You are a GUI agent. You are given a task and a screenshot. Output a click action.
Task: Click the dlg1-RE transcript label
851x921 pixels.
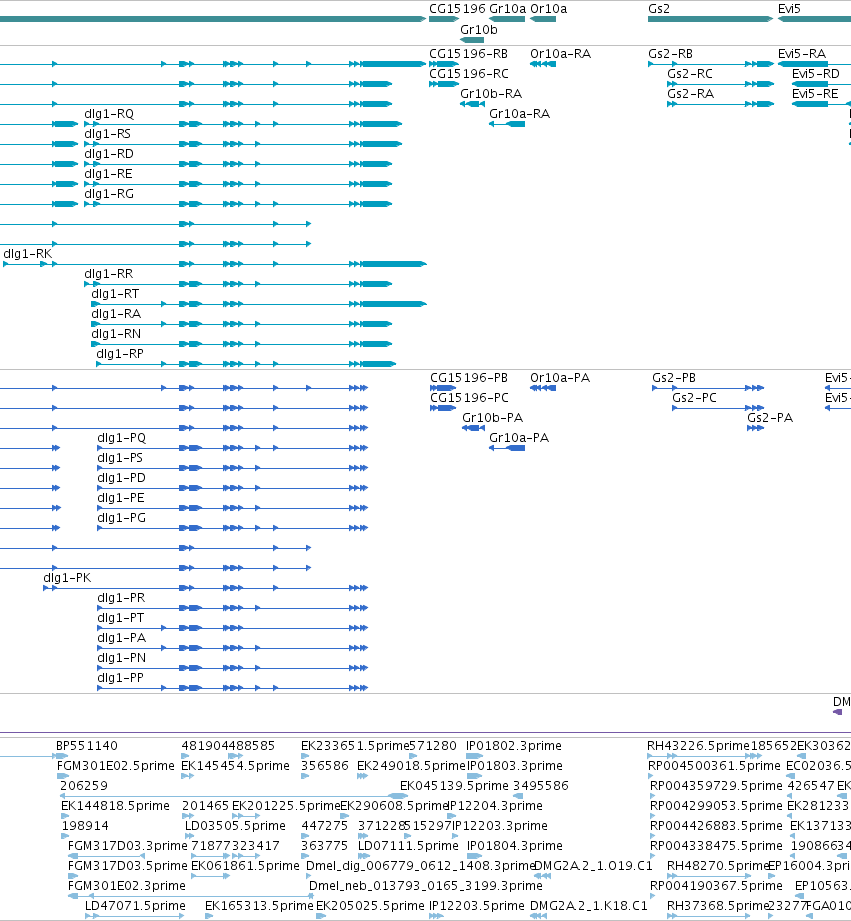tap(109, 174)
